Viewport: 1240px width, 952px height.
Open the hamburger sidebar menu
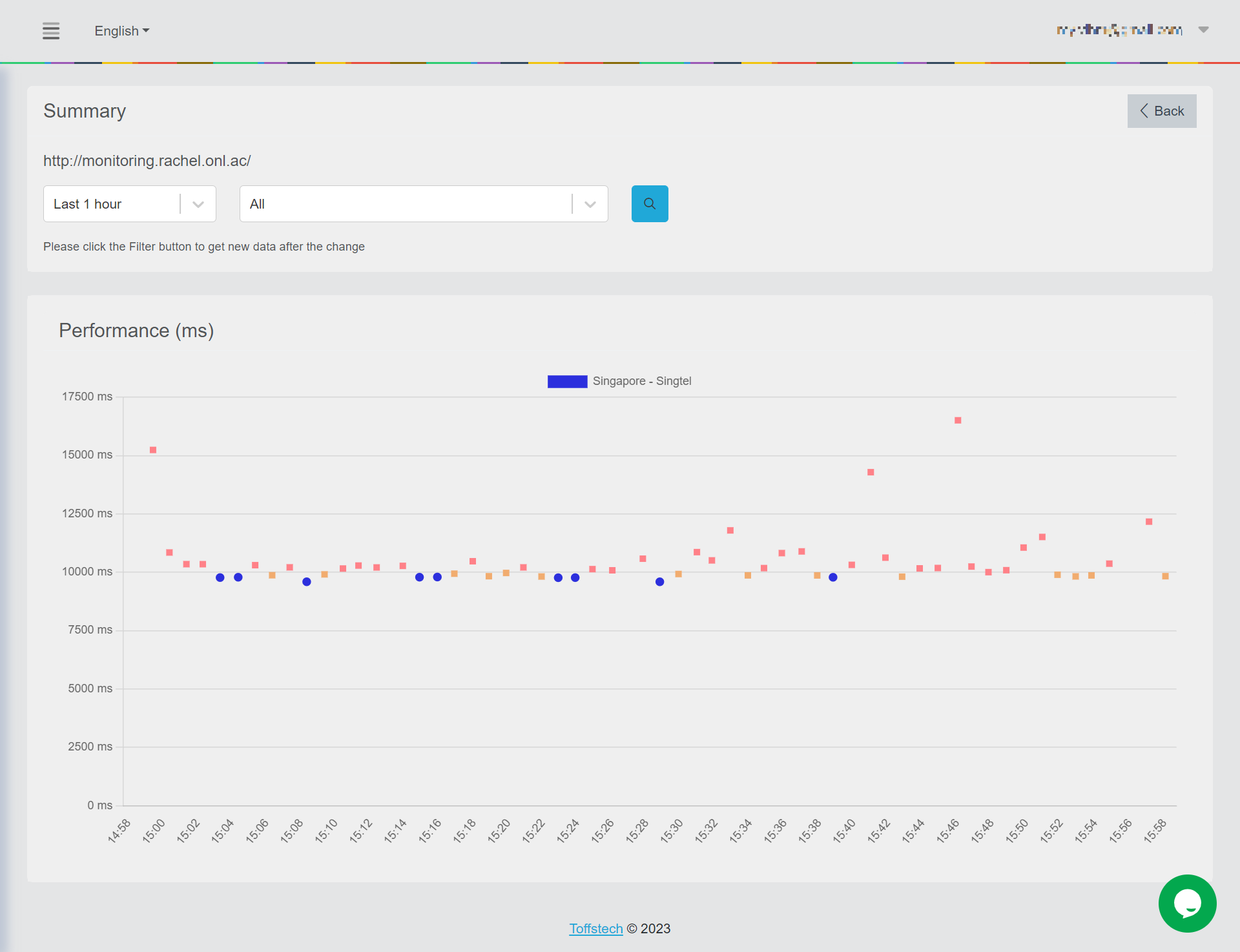51,31
